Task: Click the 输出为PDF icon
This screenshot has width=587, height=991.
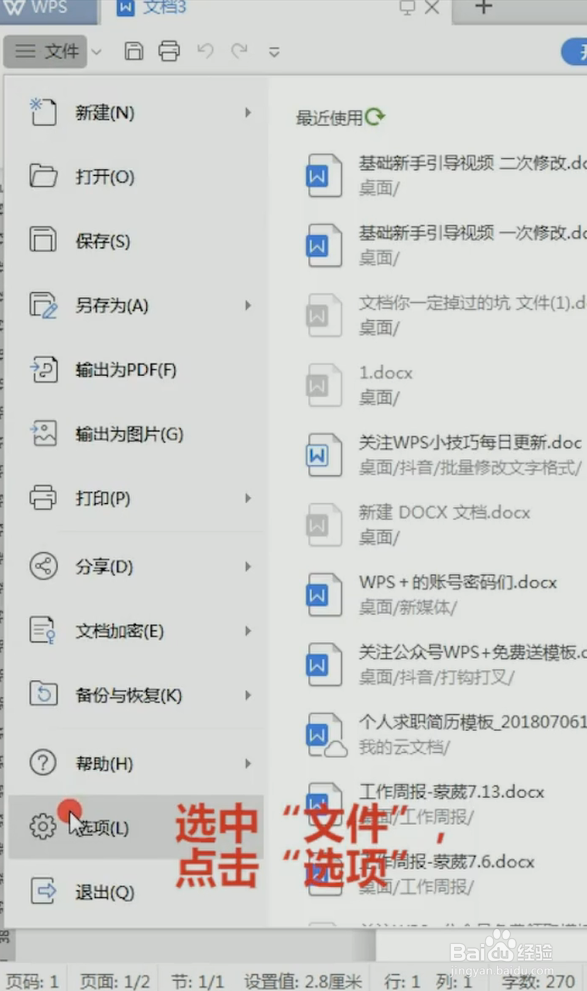Action: pos(43,369)
